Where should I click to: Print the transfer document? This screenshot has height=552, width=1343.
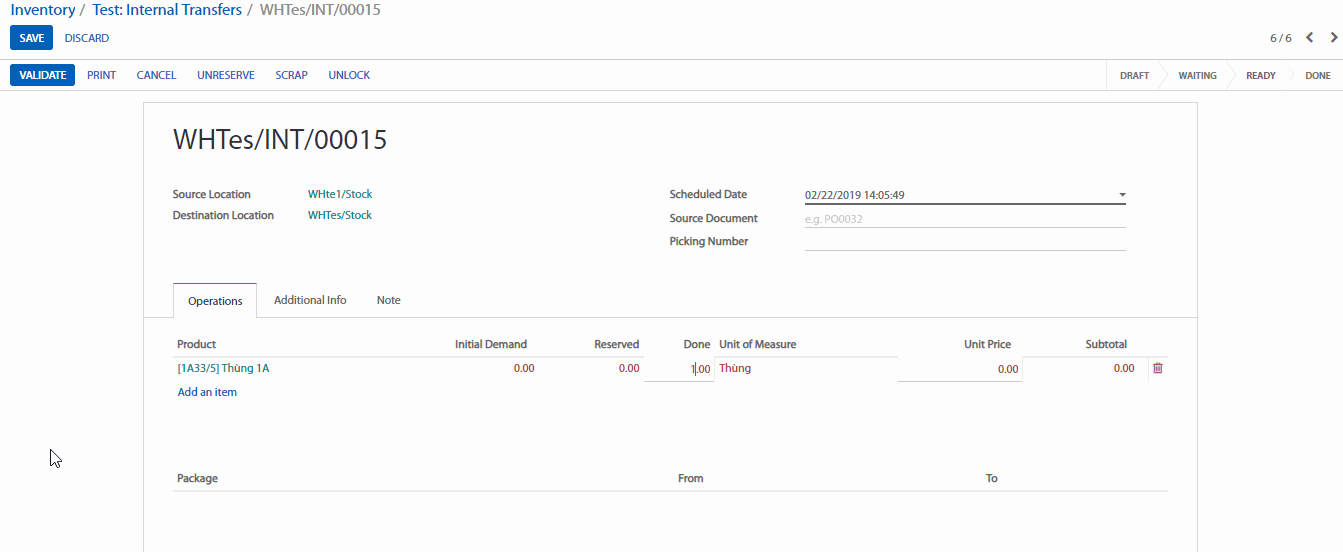tap(101, 75)
